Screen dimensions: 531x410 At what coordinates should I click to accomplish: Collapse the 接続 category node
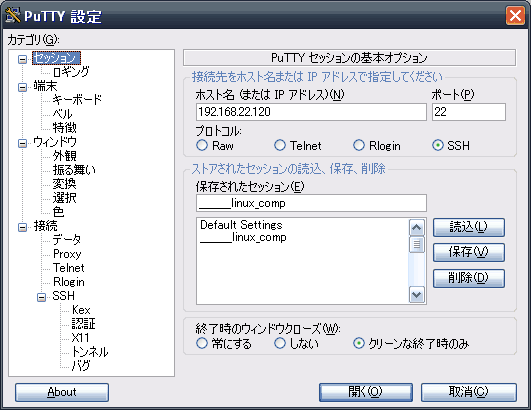(x=22, y=227)
